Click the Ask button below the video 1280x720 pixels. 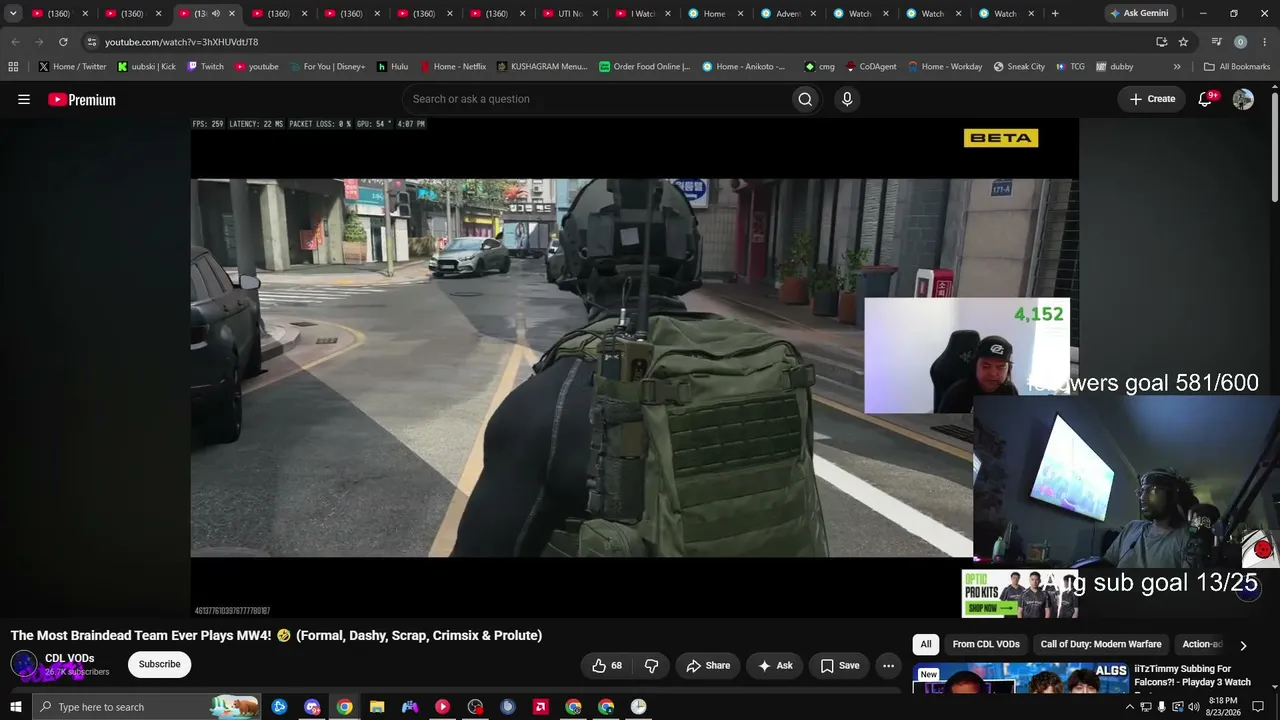click(x=775, y=665)
